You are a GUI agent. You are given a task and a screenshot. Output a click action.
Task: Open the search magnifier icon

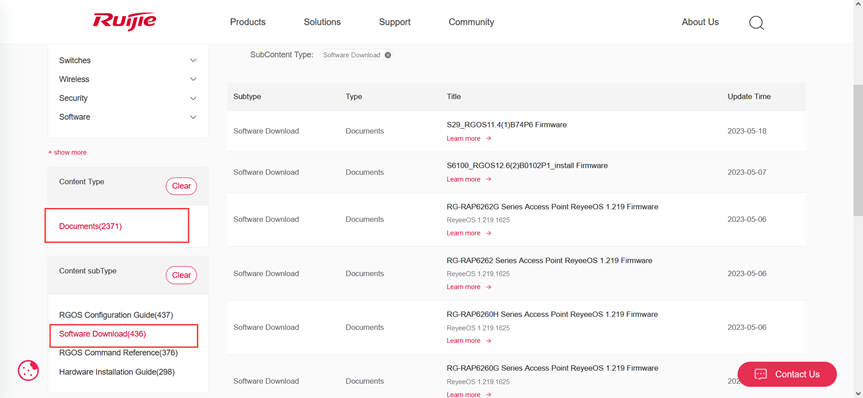757,23
